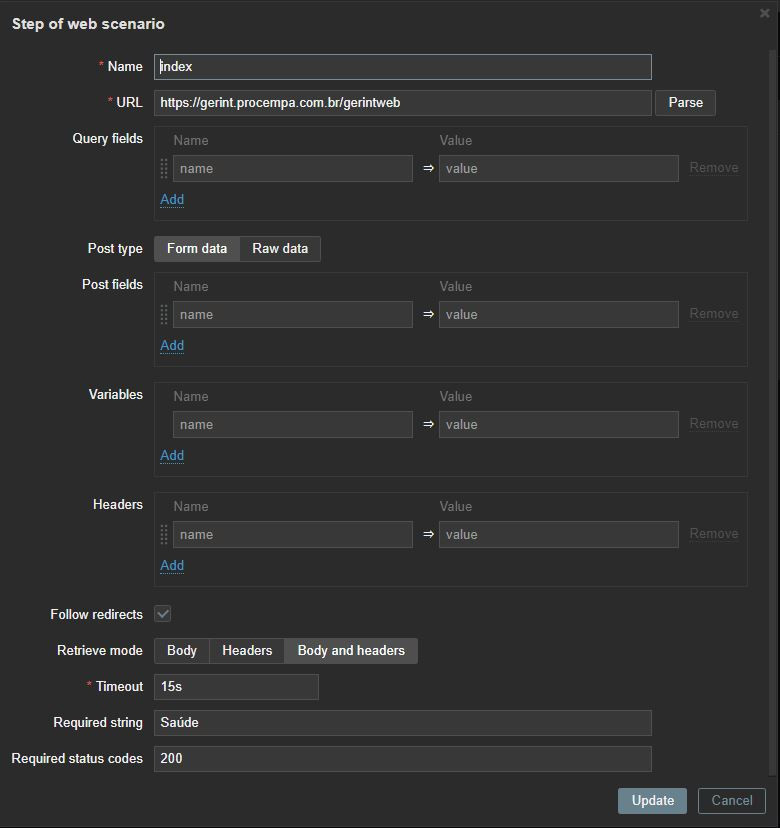Viewport: 780px width, 828px height.
Task: Click the Timeout field
Action: (x=236, y=687)
